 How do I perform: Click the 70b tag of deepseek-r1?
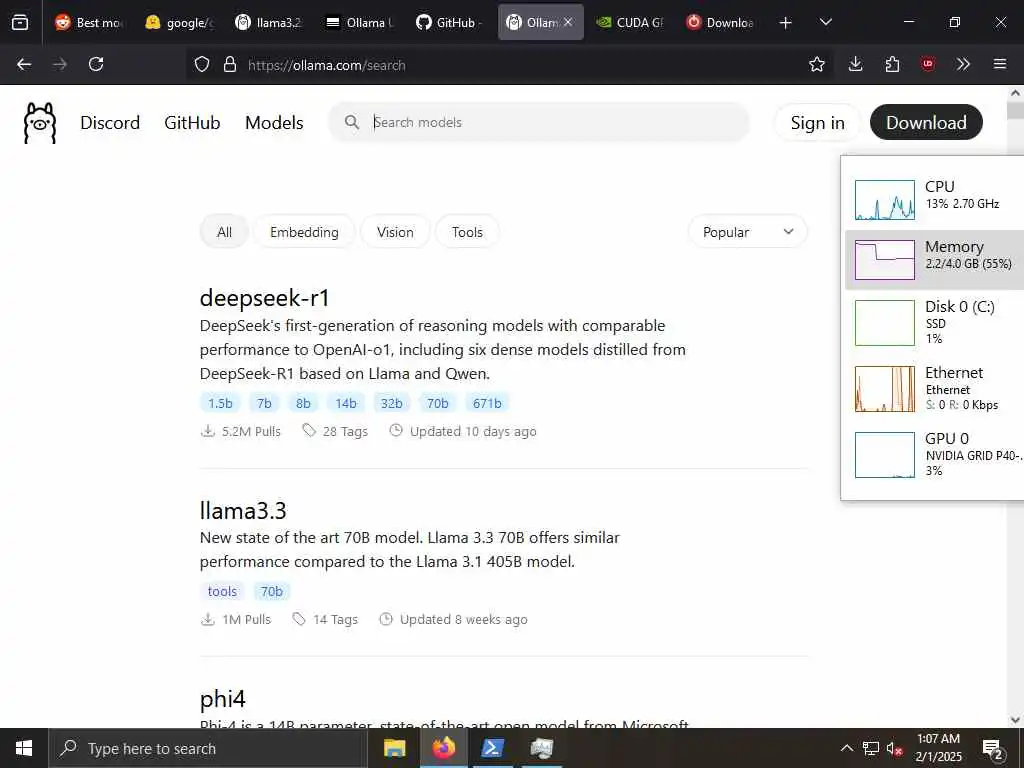pyautogui.click(x=438, y=403)
